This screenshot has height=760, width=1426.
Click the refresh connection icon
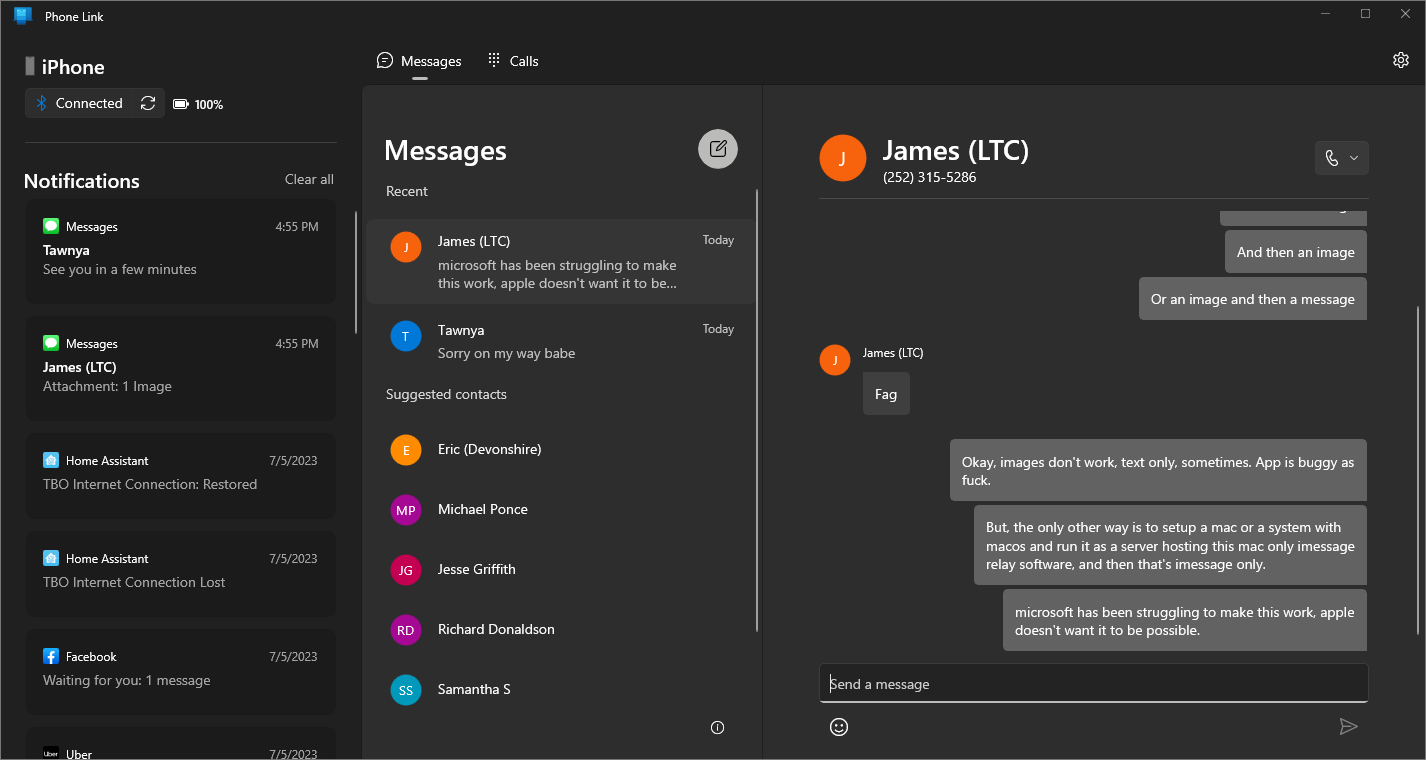point(148,103)
